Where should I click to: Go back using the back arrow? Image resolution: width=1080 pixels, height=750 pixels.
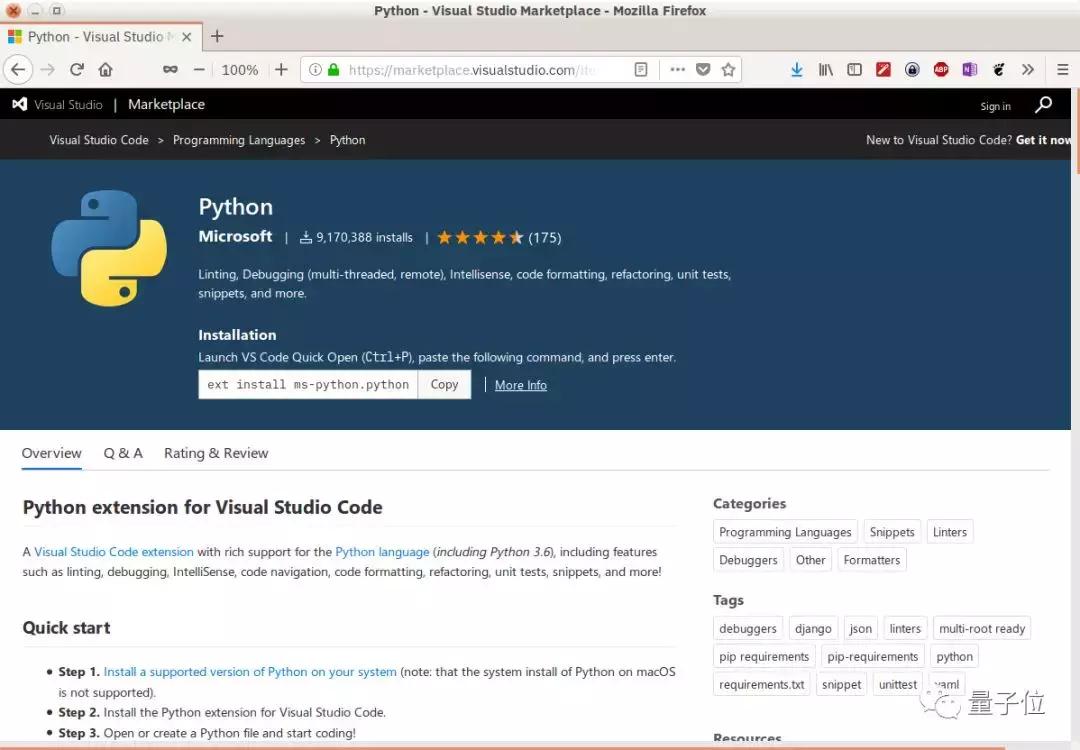(x=18, y=69)
